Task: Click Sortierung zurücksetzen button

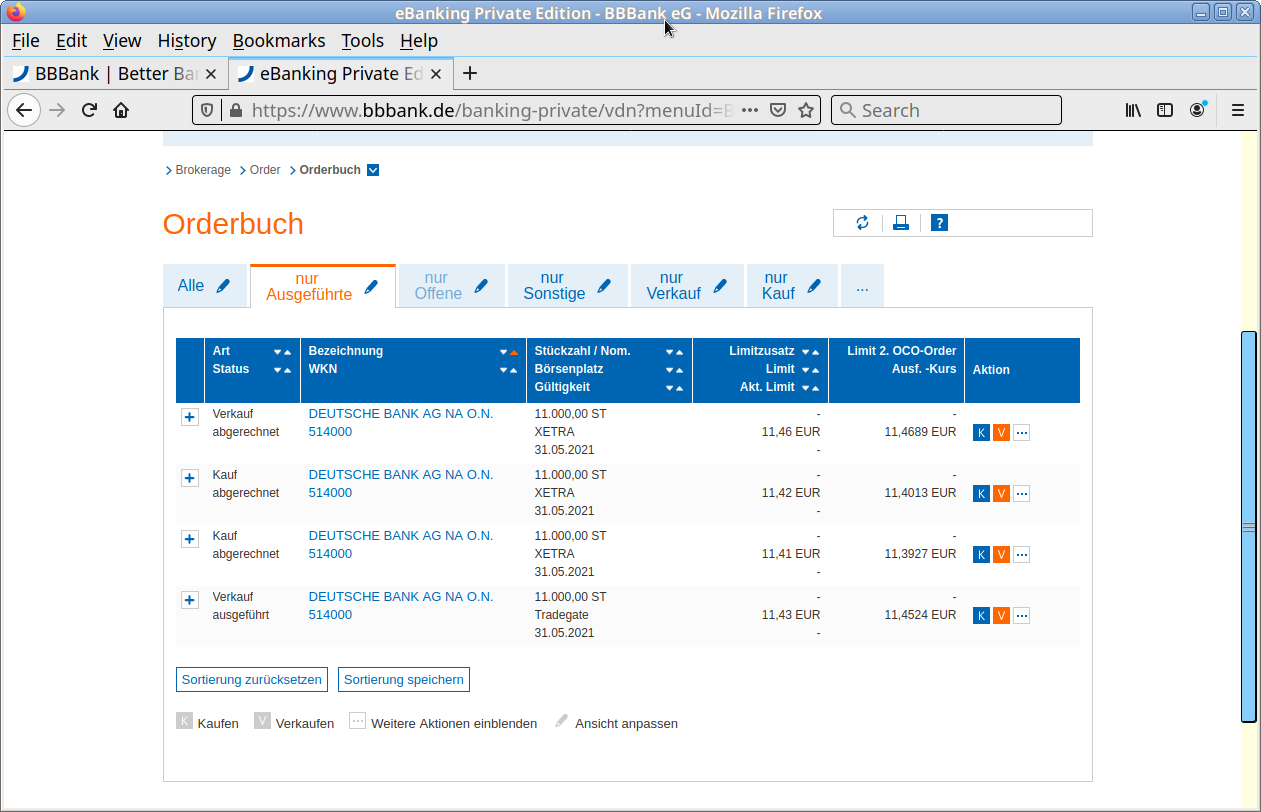Action: pos(252,680)
